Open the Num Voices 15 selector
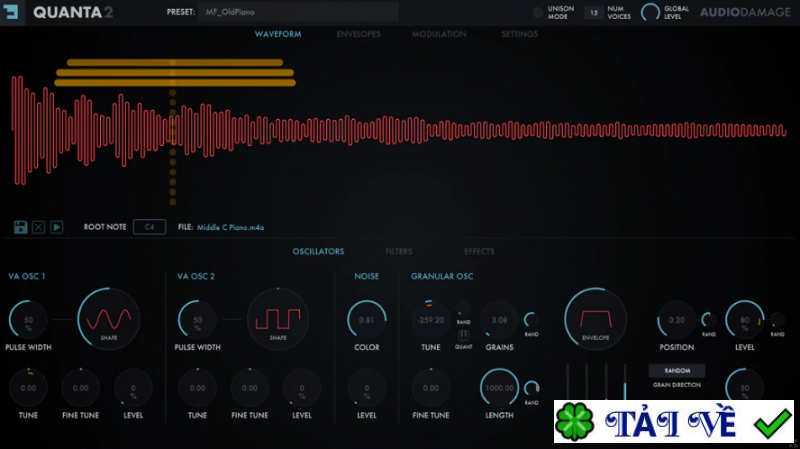800x449 pixels. 593,13
